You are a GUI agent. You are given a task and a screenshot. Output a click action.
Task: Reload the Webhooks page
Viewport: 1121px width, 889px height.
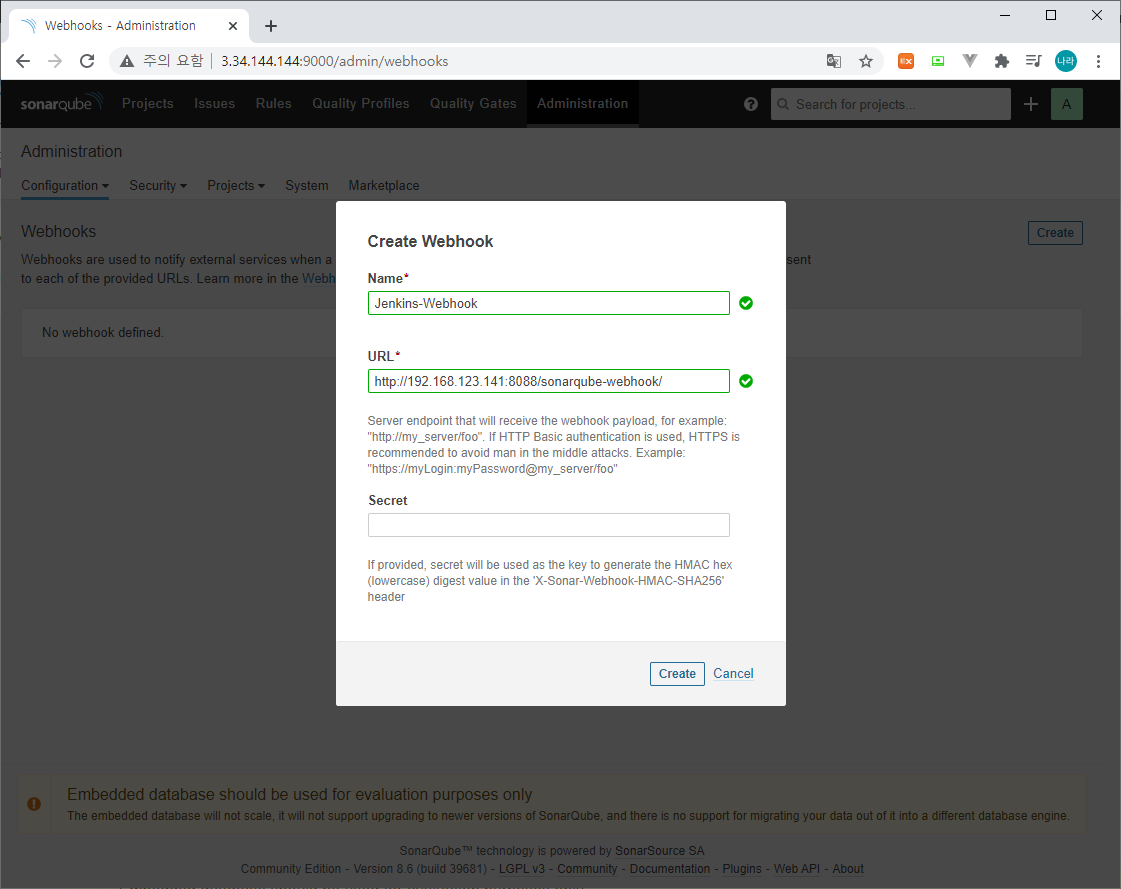pyautogui.click(x=87, y=61)
